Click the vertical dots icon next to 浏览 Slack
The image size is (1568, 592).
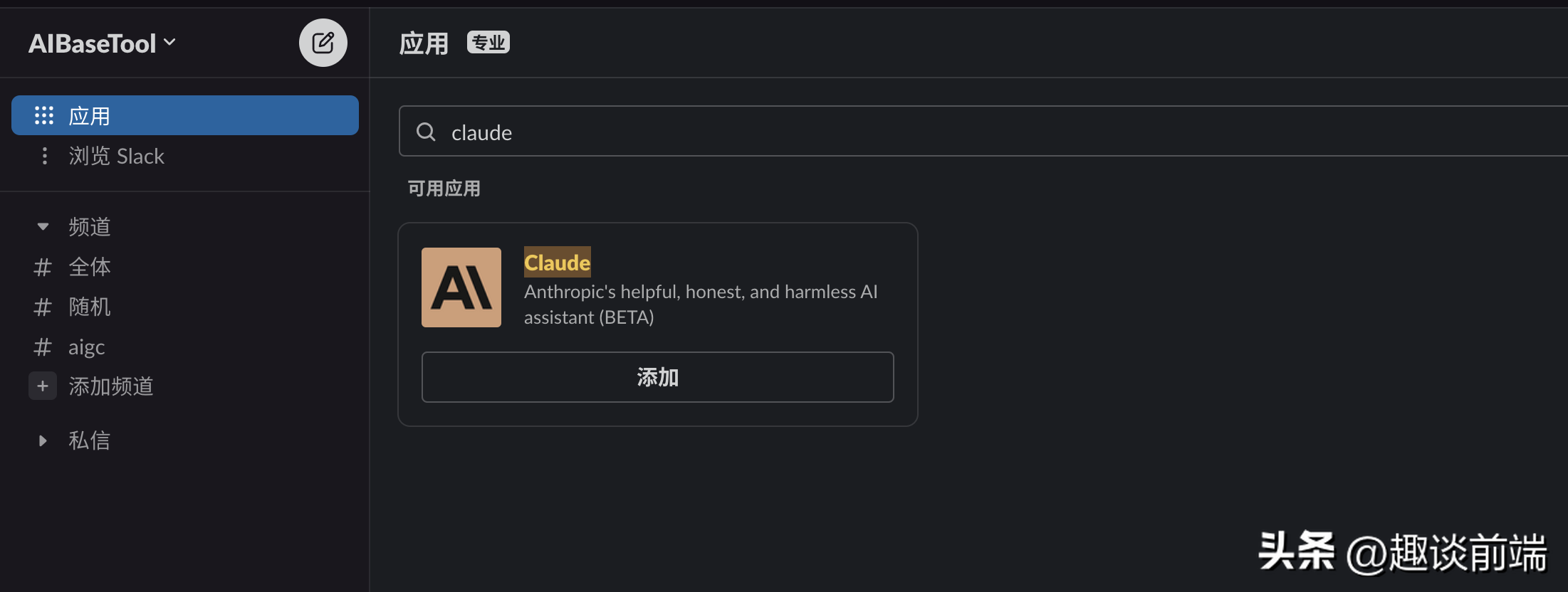tap(44, 156)
